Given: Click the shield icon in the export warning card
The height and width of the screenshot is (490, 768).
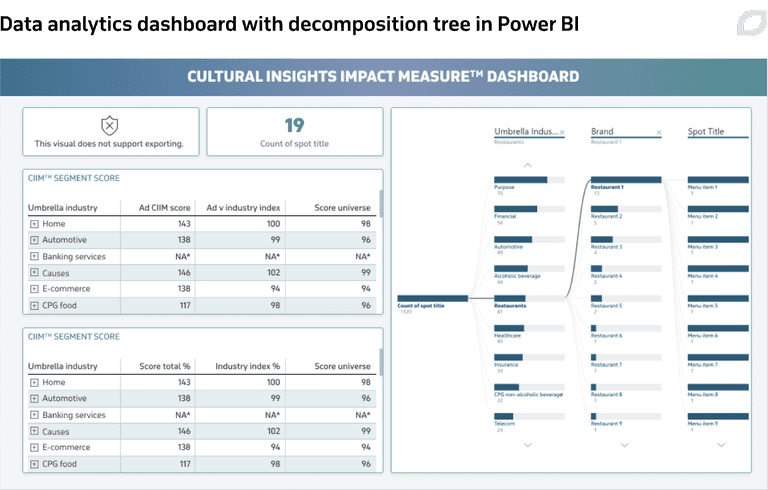Looking at the screenshot, I should pyautogui.click(x=109, y=125).
